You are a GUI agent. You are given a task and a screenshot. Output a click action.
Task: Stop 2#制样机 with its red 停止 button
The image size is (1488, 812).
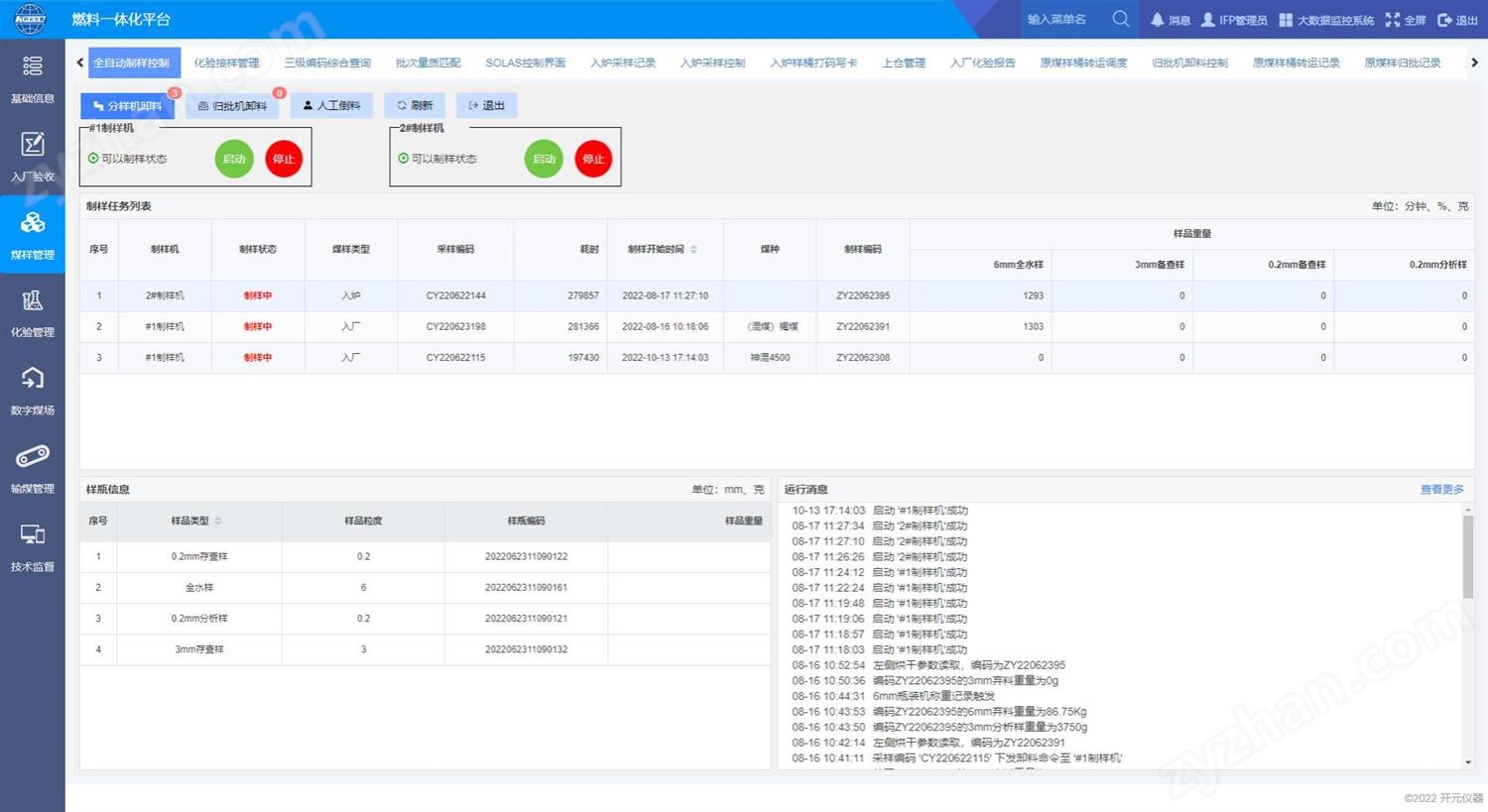(x=593, y=159)
